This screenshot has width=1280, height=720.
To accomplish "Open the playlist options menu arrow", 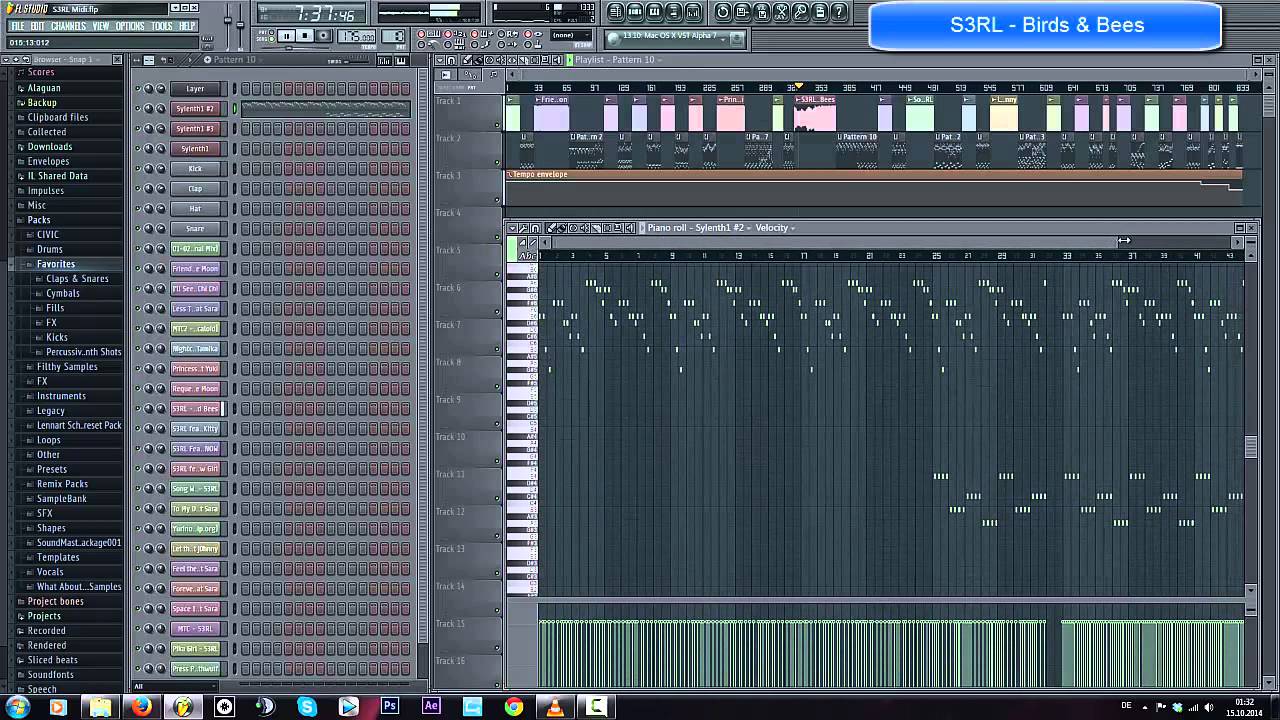I will point(440,60).
